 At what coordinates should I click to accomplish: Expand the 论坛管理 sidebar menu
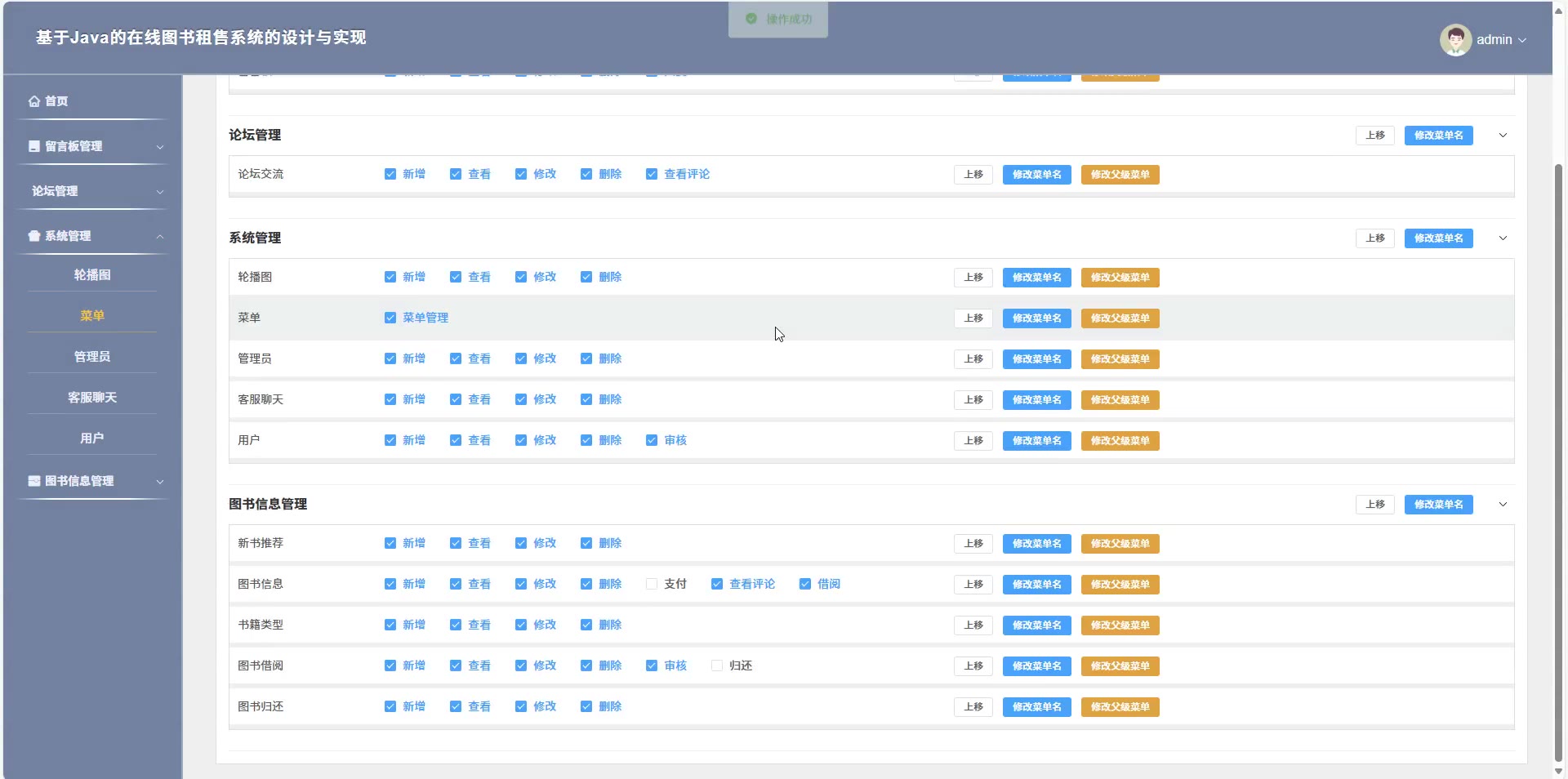[x=93, y=191]
